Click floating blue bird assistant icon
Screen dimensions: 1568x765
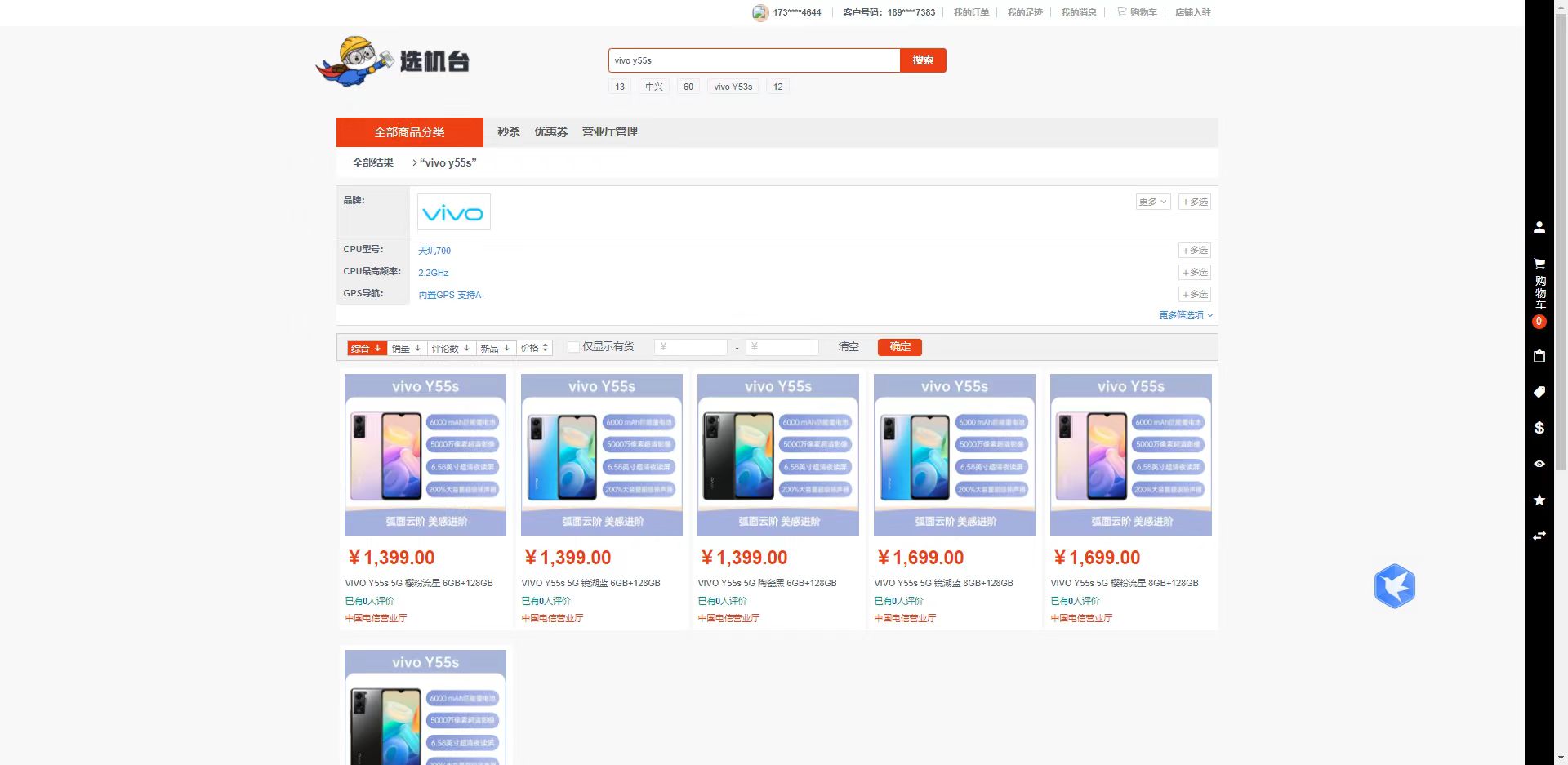click(x=1395, y=586)
